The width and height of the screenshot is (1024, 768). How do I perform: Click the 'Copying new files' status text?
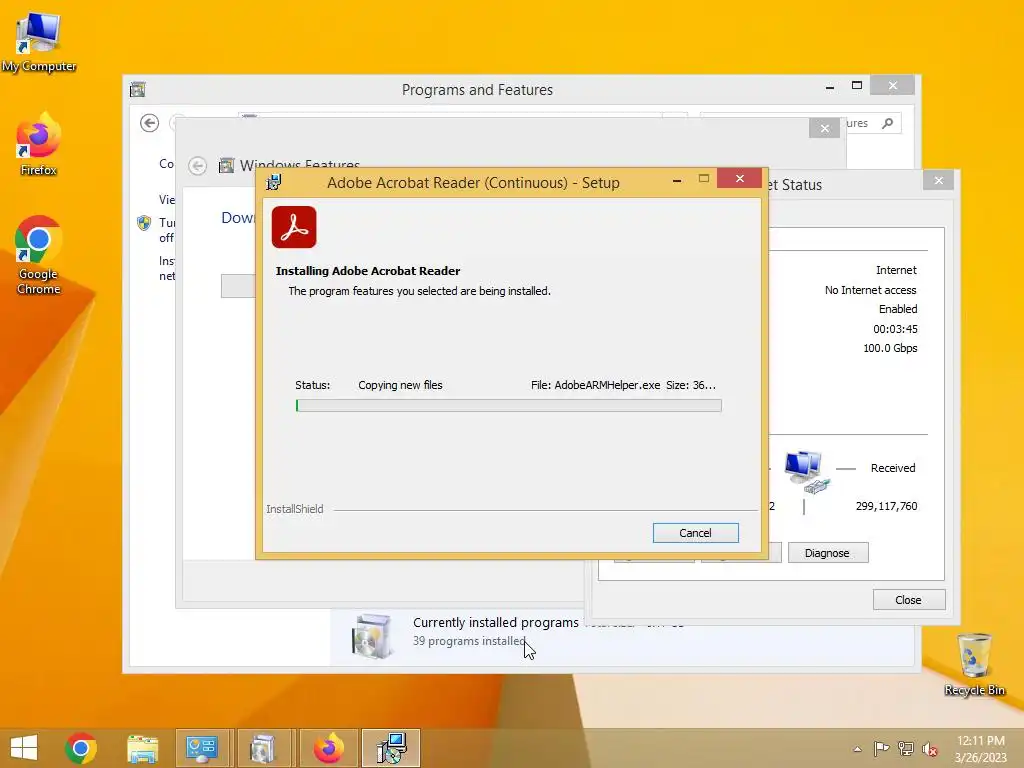point(400,385)
